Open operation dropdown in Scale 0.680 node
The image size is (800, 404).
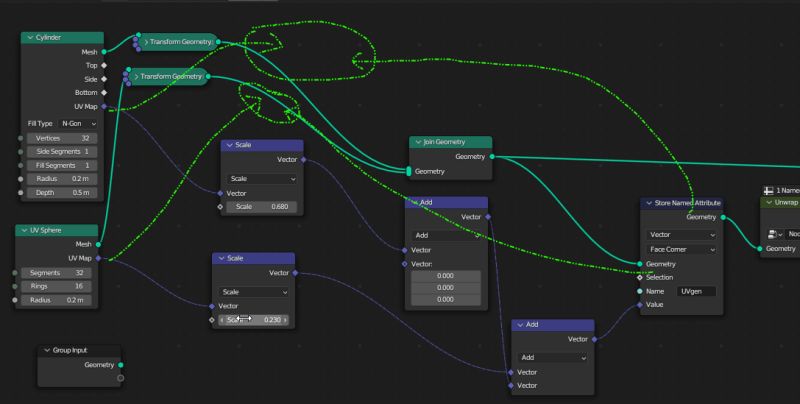coord(262,179)
